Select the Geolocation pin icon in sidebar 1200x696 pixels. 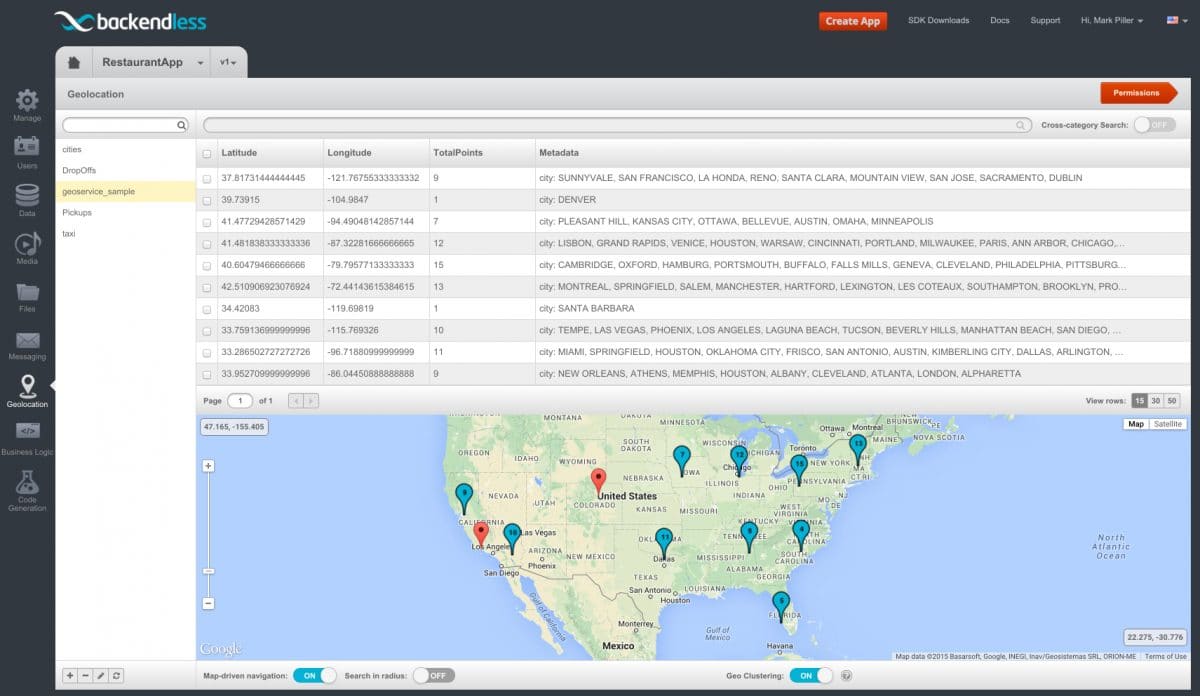coord(27,387)
